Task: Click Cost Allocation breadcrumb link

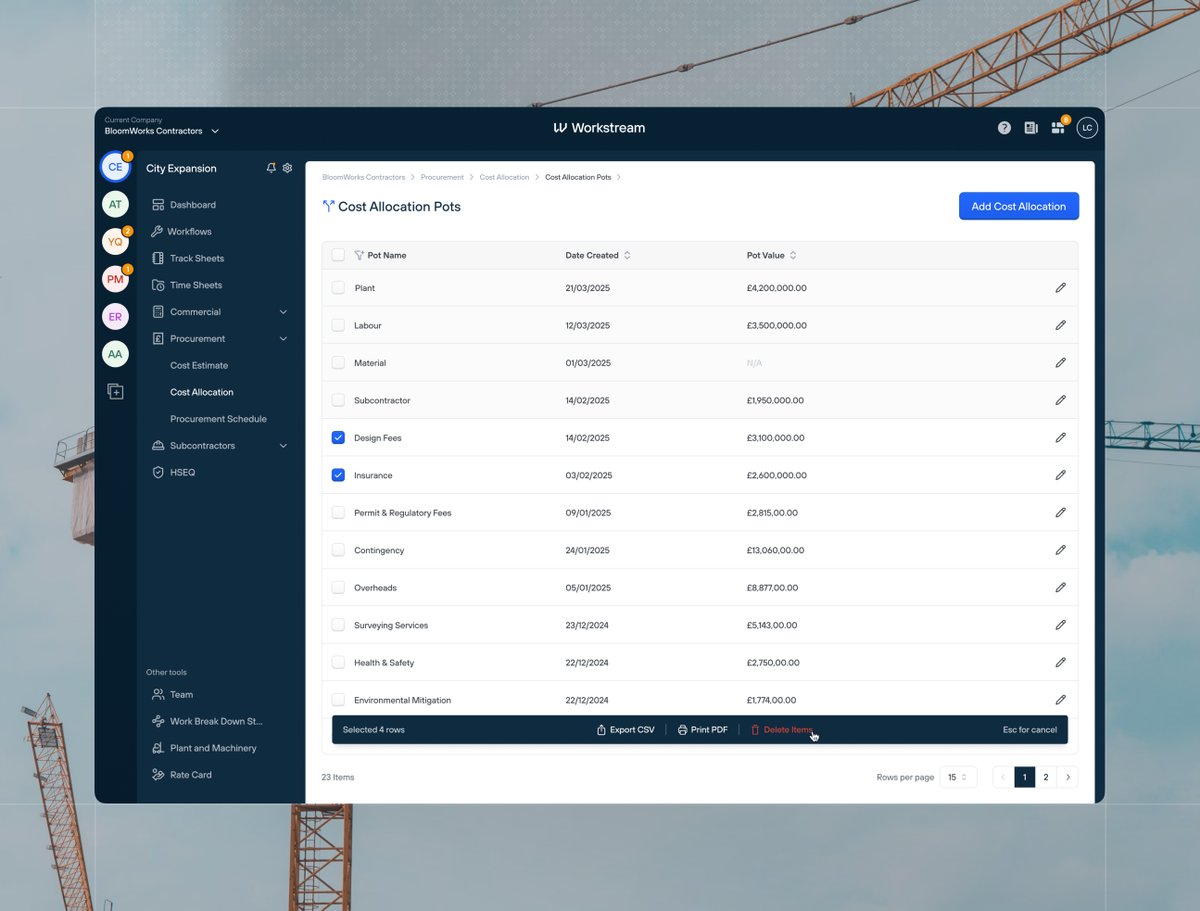Action: coord(504,177)
